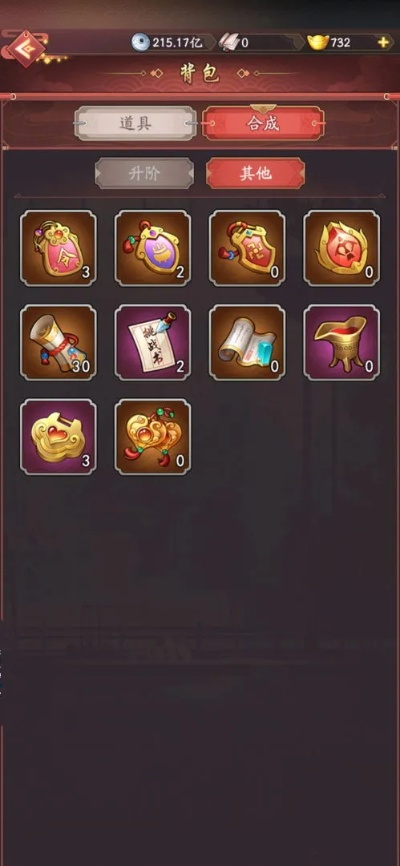The height and width of the screenshot is (866, 400).
Task: Select the golden wine goblet item
Action: pos(341,342)
